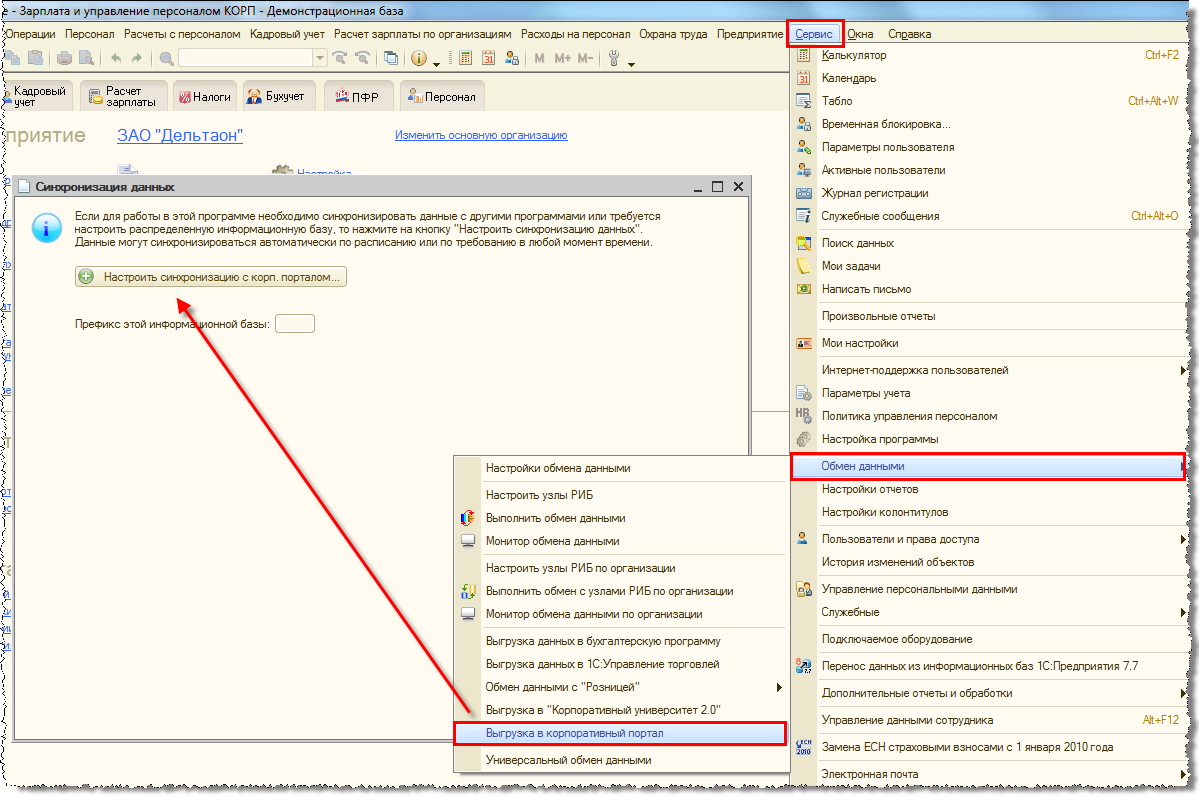Select Выгрузка в корпоративный портал
Screen dimensions: 1199x796
click(x=620, y=733)
